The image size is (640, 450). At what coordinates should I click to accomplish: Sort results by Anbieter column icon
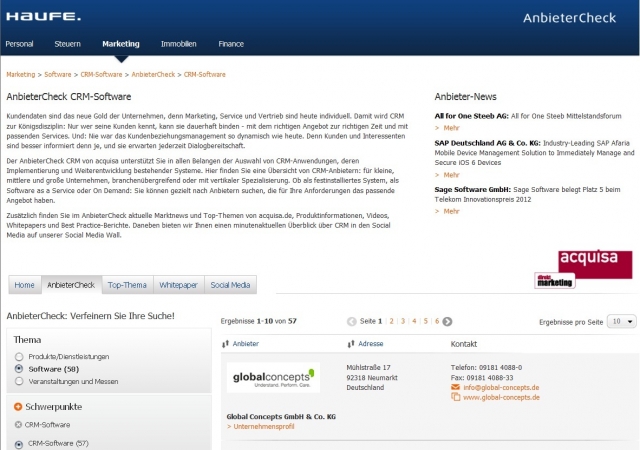(x=226, y=343)
